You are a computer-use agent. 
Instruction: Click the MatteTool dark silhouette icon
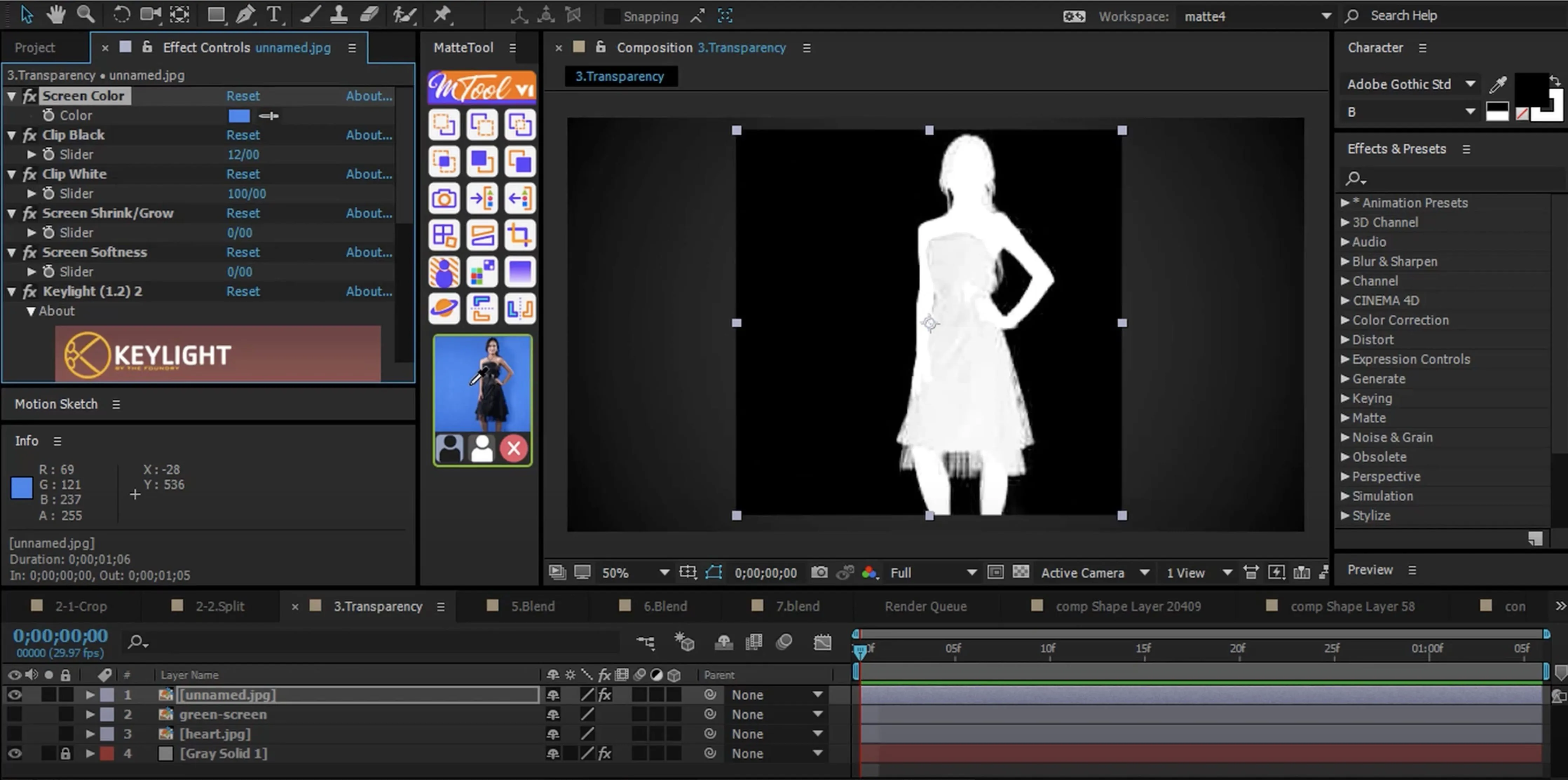(x=450, y=449)
